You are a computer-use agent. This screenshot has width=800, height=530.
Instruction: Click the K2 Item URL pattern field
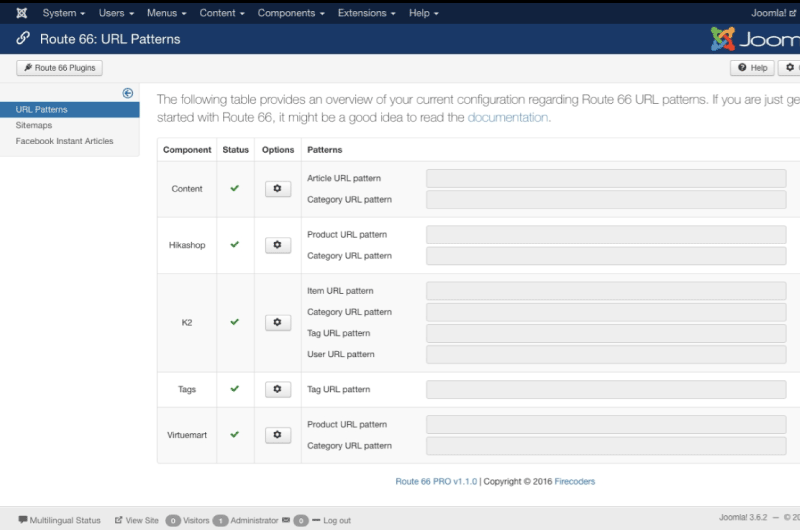[x=606, y=291]
